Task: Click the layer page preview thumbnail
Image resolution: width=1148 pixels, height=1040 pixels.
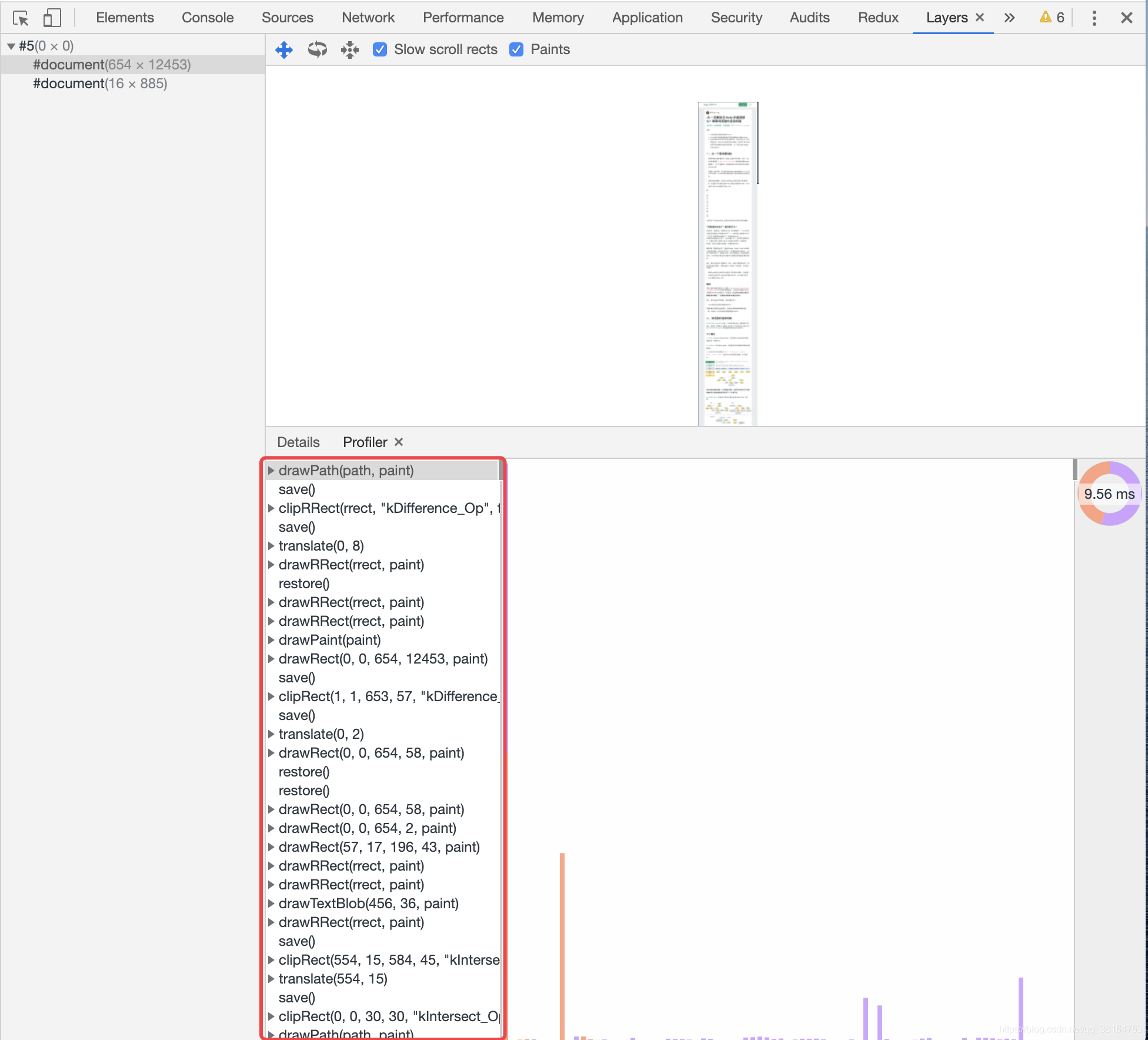Action: 727,264
